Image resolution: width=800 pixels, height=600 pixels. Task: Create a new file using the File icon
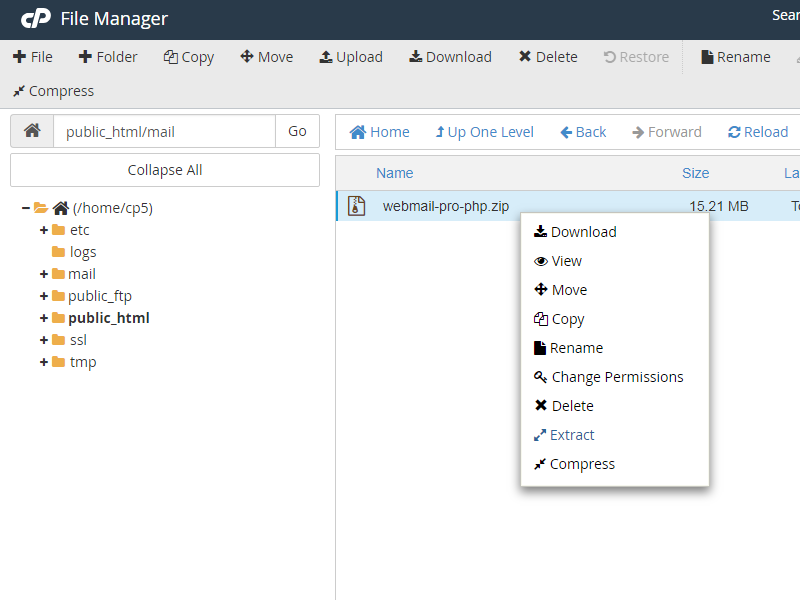pyautogui.click(x=33, y=57)
